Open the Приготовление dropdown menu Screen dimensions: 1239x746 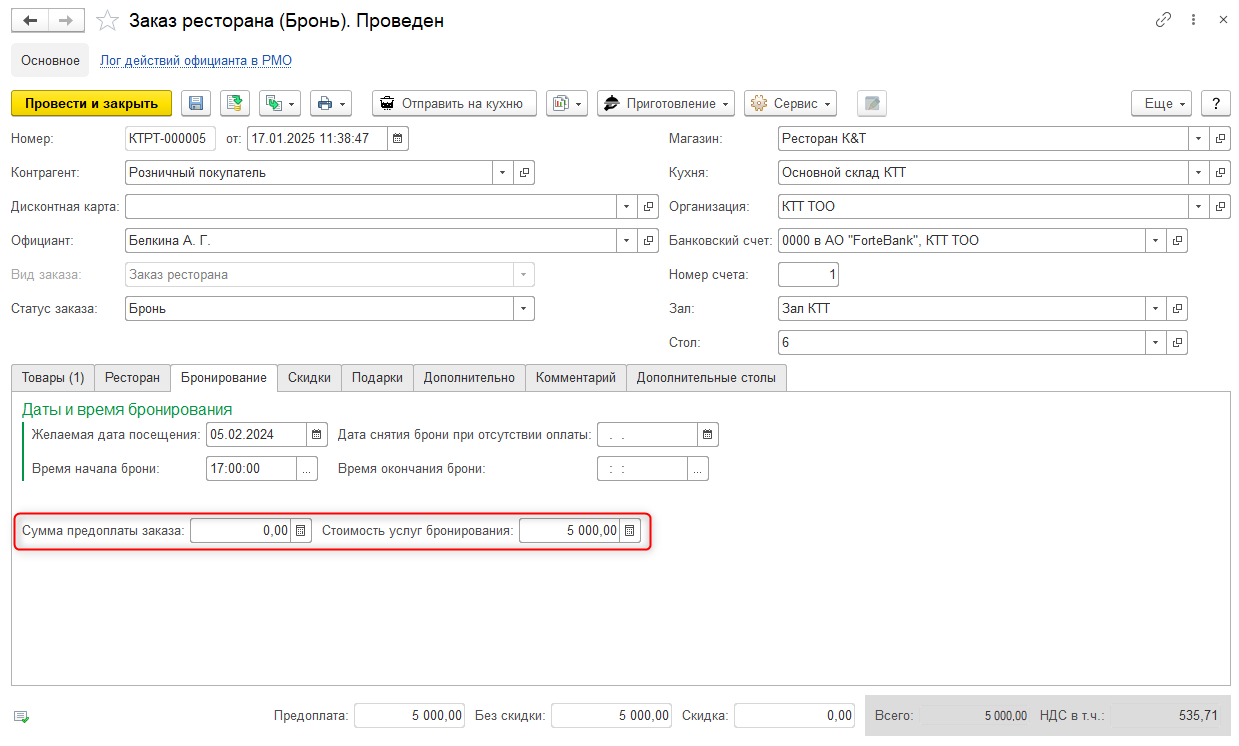666,103
